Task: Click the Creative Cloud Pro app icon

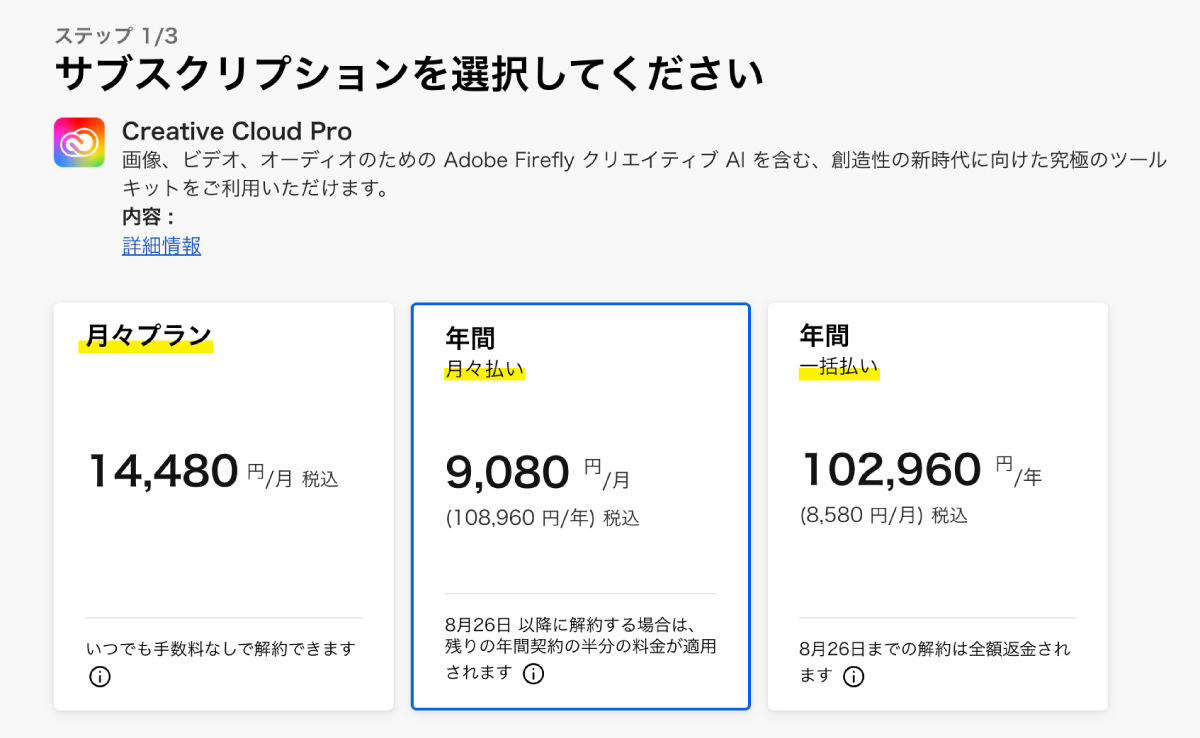Action: (x=79, y=142)
